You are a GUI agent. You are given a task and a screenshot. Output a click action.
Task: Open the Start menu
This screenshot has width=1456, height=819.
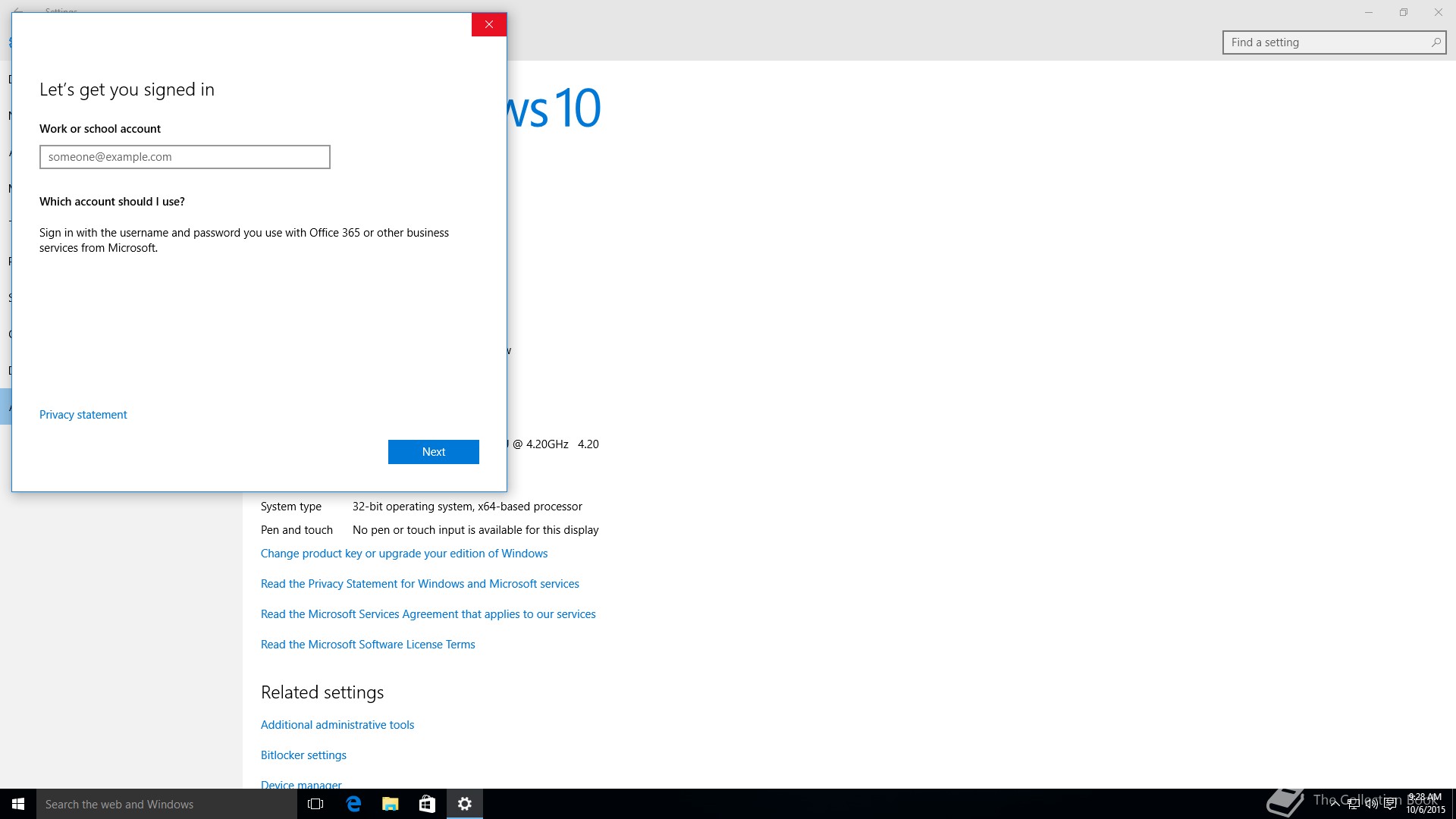[x=18, y=804]
